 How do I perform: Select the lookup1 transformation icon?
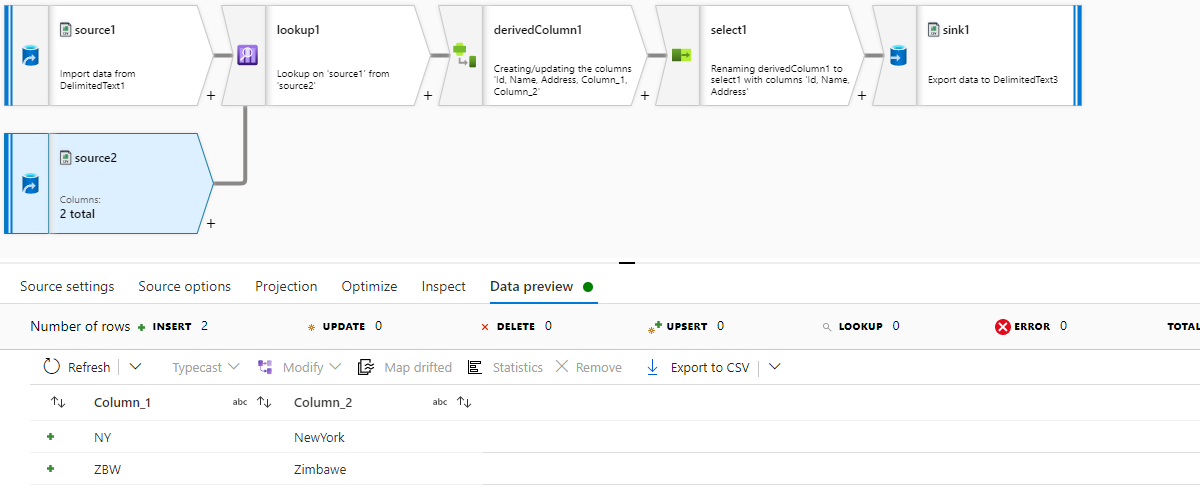click(248, 56)
